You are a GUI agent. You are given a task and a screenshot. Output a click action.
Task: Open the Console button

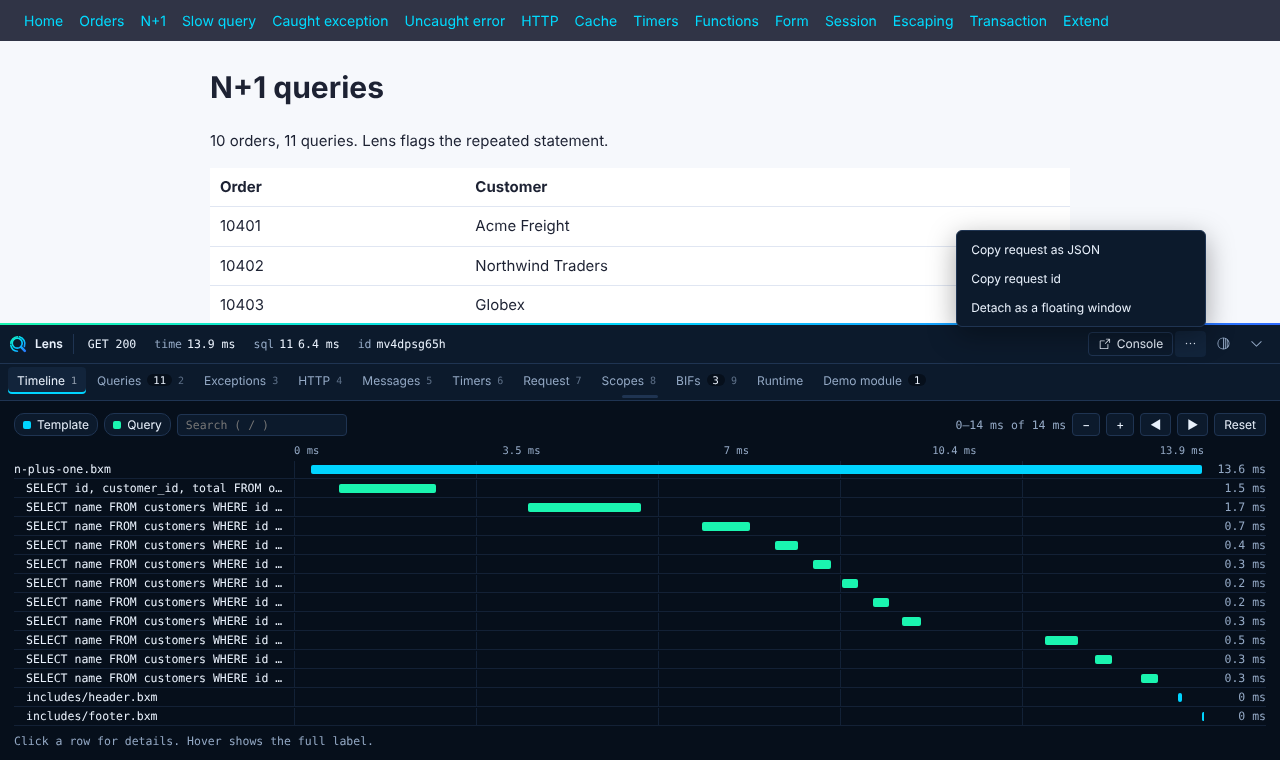1130,344
